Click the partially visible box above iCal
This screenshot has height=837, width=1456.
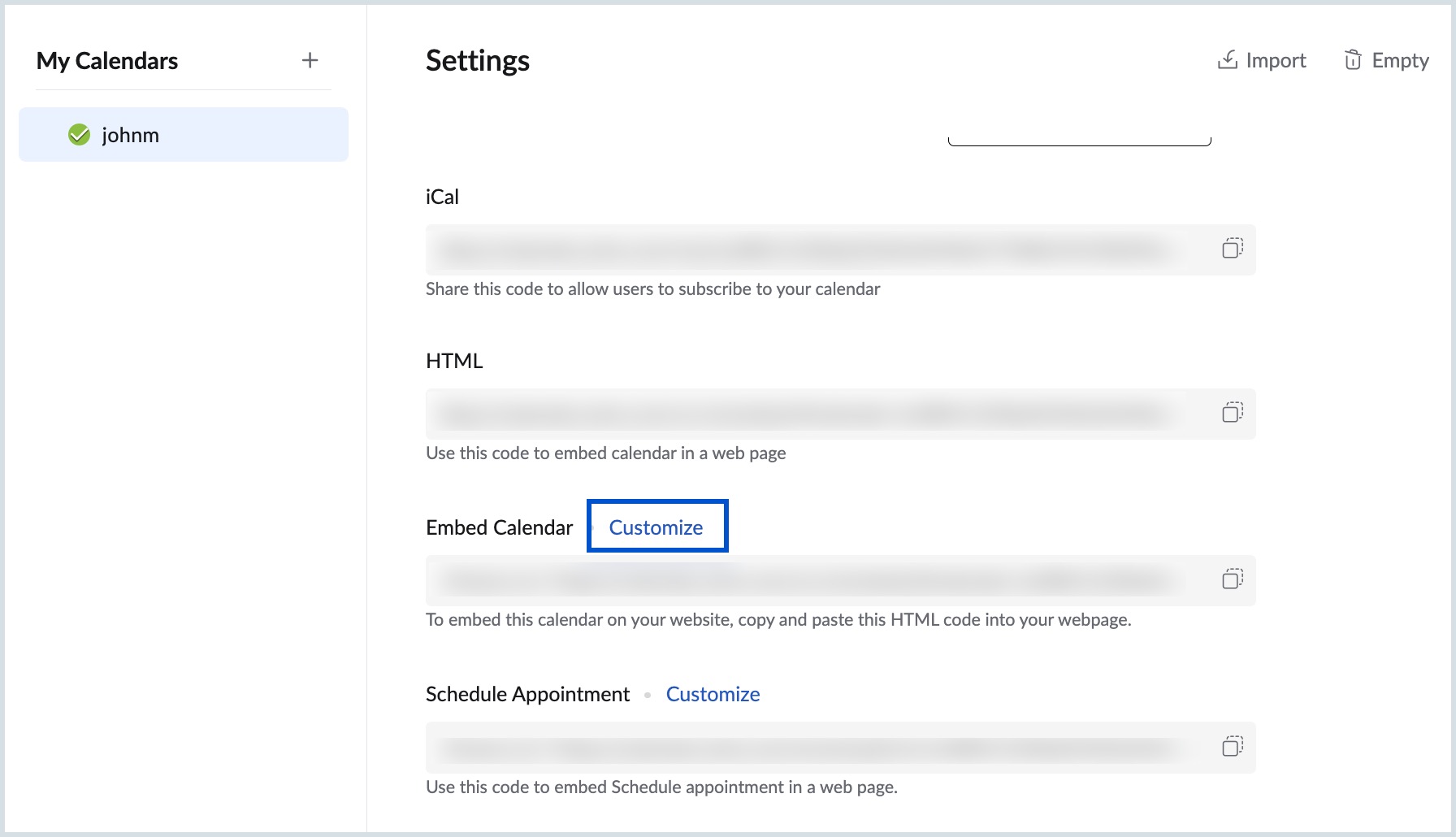click(x=1079, y=141)
